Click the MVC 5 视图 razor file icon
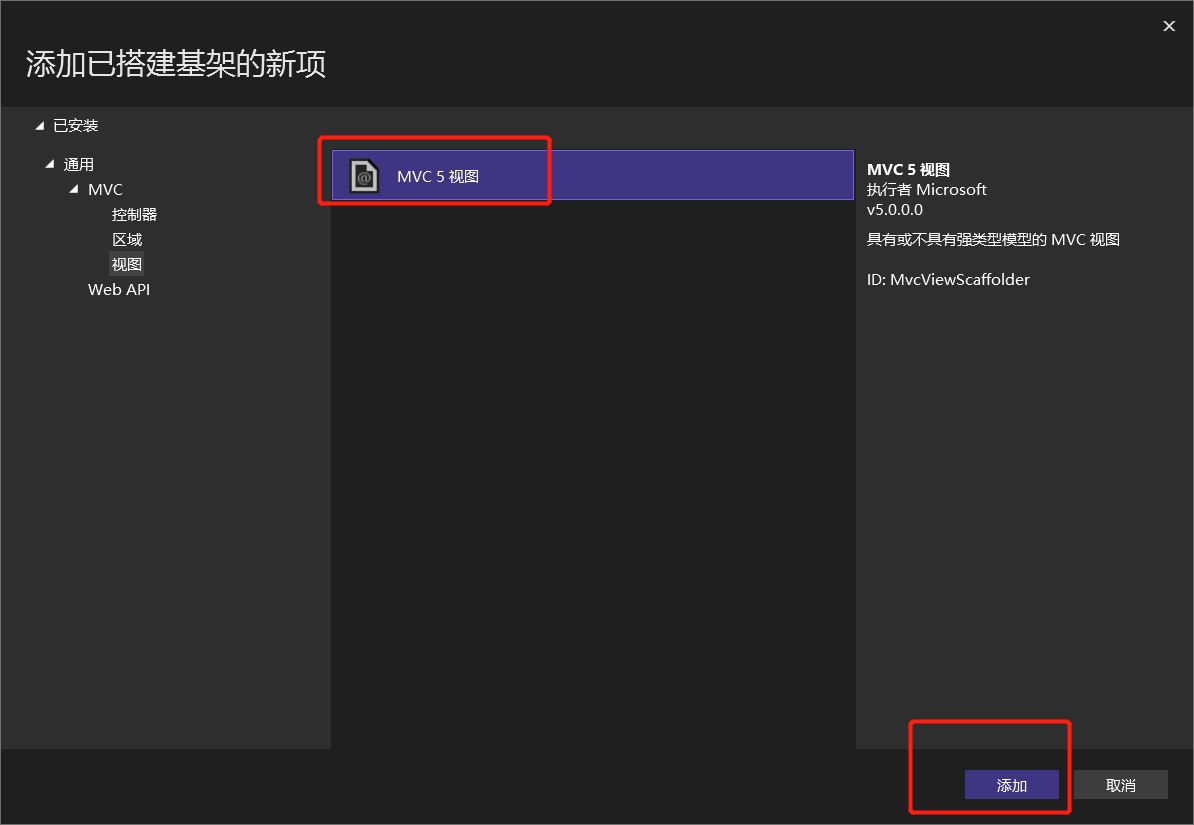 tap(364, 176)
